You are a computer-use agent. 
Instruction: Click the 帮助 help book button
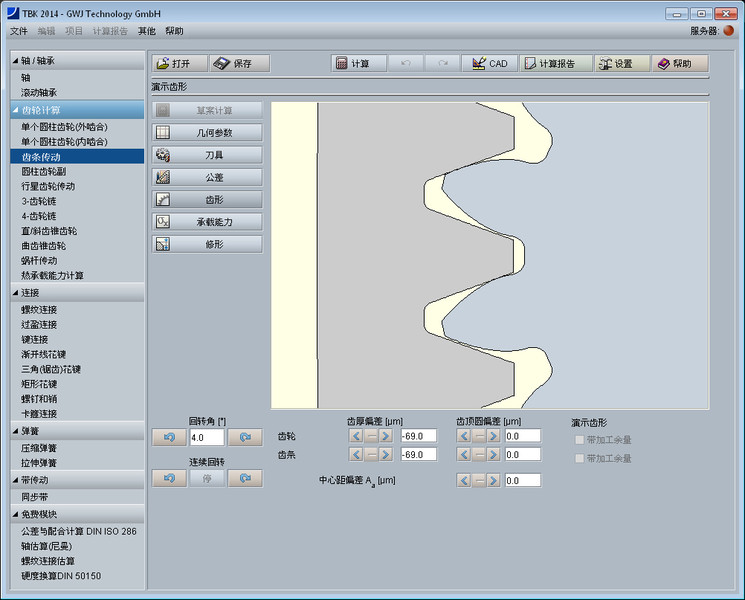coord(680,63)
